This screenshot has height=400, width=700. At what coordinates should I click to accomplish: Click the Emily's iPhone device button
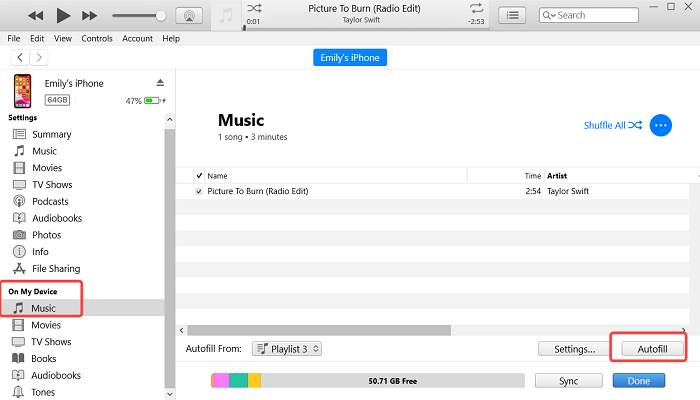[350, 58]
